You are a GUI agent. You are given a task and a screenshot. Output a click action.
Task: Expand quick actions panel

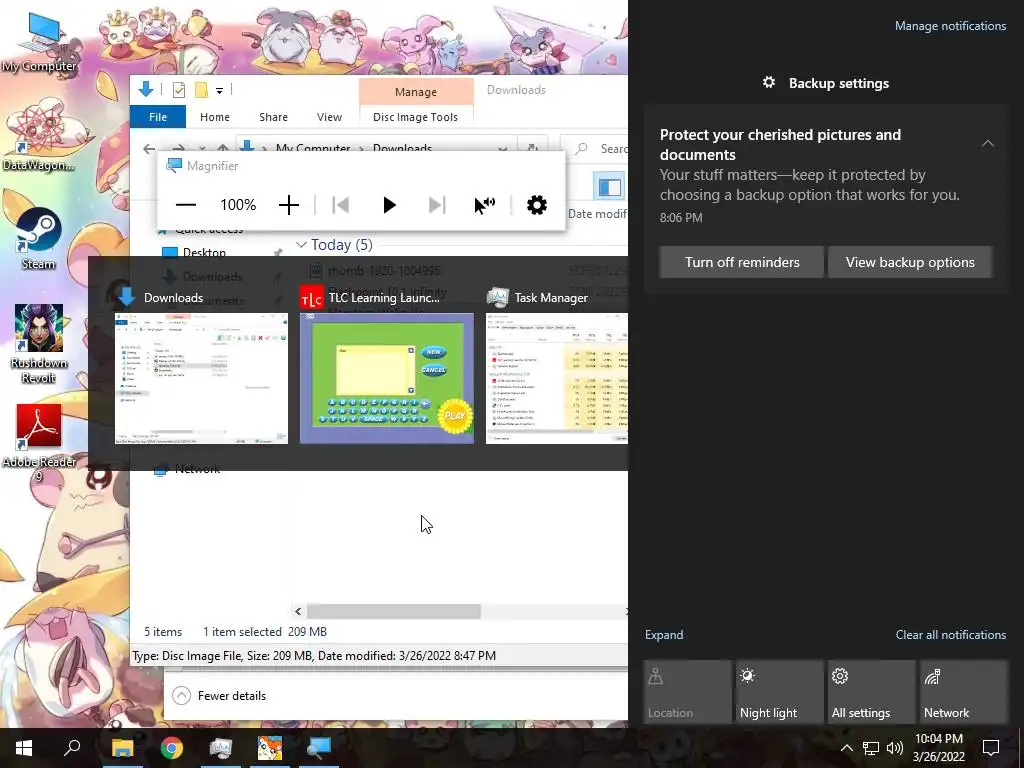pos(664,635)
